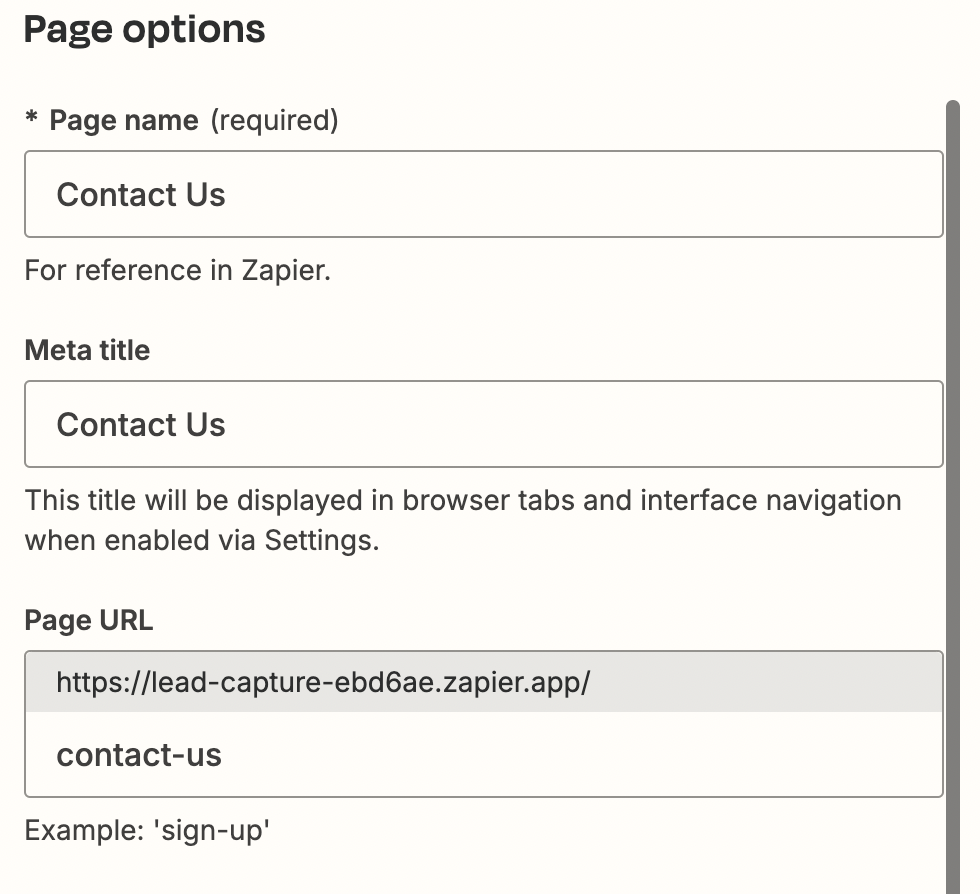Click the grayed lead-capture base URL prefix
The height and width of the screenshot is (894, 980).
(x=323, y=683)
